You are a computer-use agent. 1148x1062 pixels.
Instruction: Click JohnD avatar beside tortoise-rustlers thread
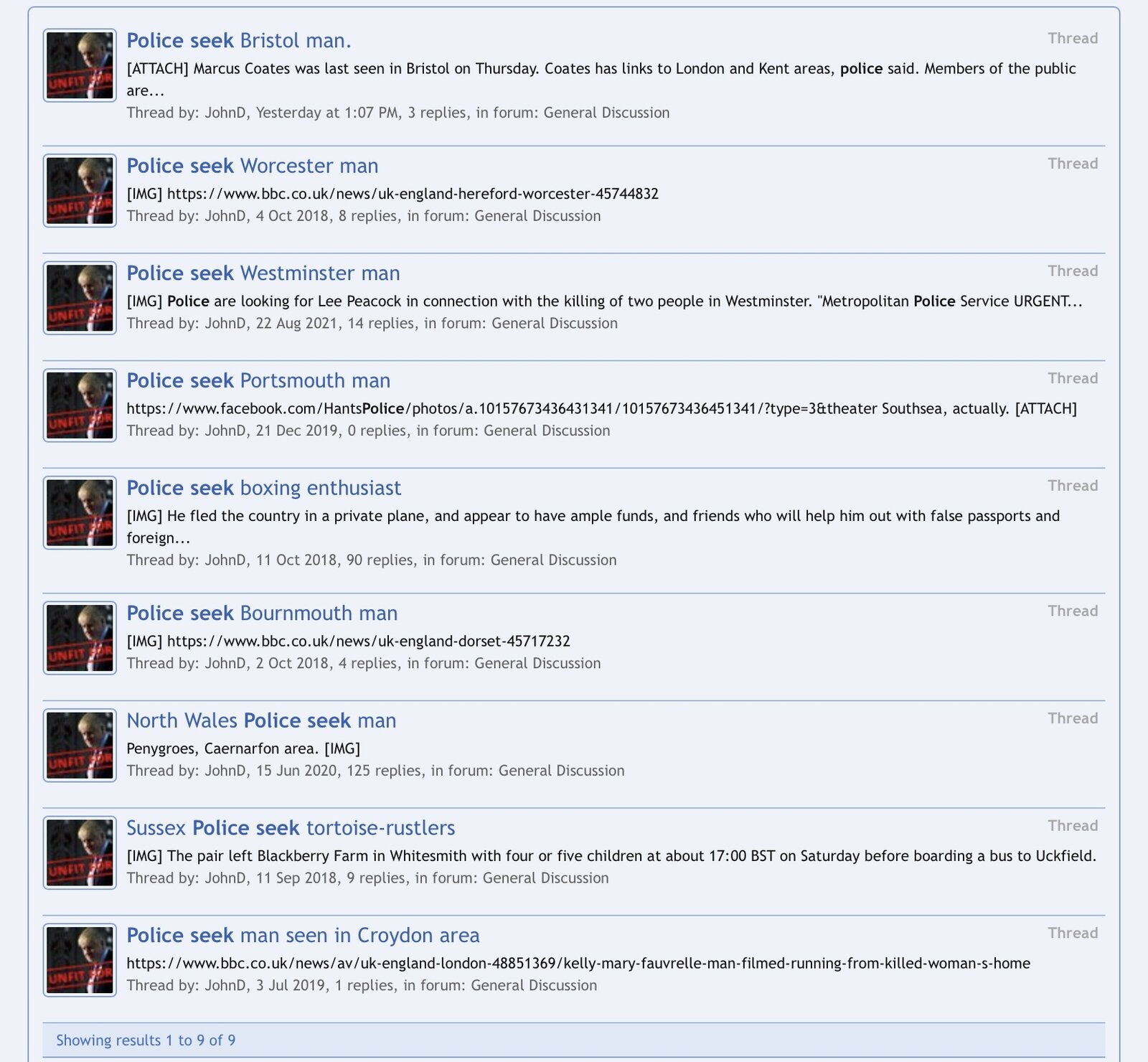[x=80, y=852]
